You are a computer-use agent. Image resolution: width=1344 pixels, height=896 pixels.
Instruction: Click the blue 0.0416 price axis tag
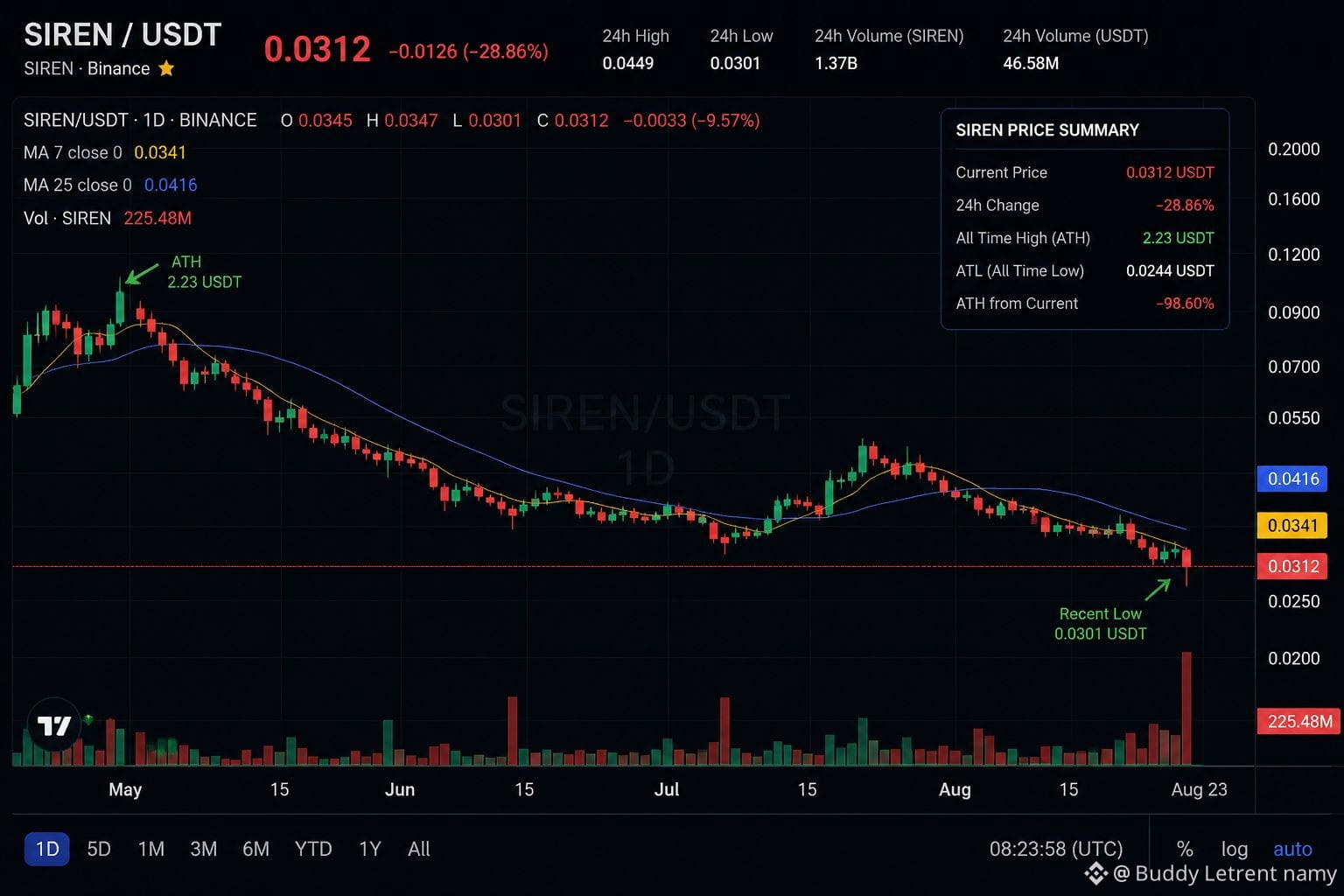[1292, 479]
